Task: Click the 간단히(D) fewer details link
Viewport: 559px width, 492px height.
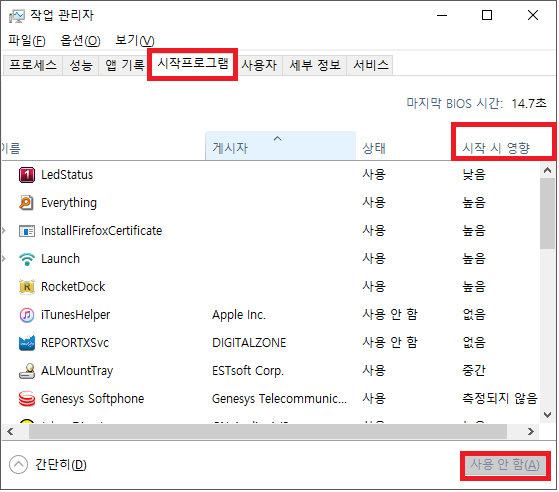Action: (x=61, y=465)
